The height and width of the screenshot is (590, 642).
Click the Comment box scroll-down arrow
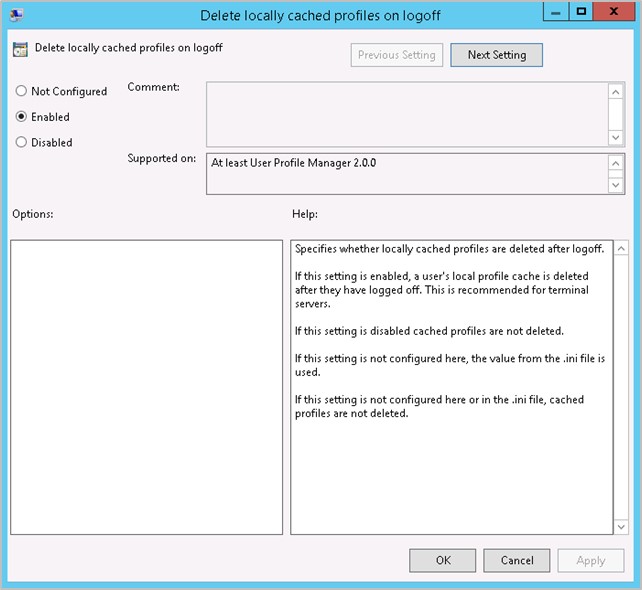coord(616,137)
